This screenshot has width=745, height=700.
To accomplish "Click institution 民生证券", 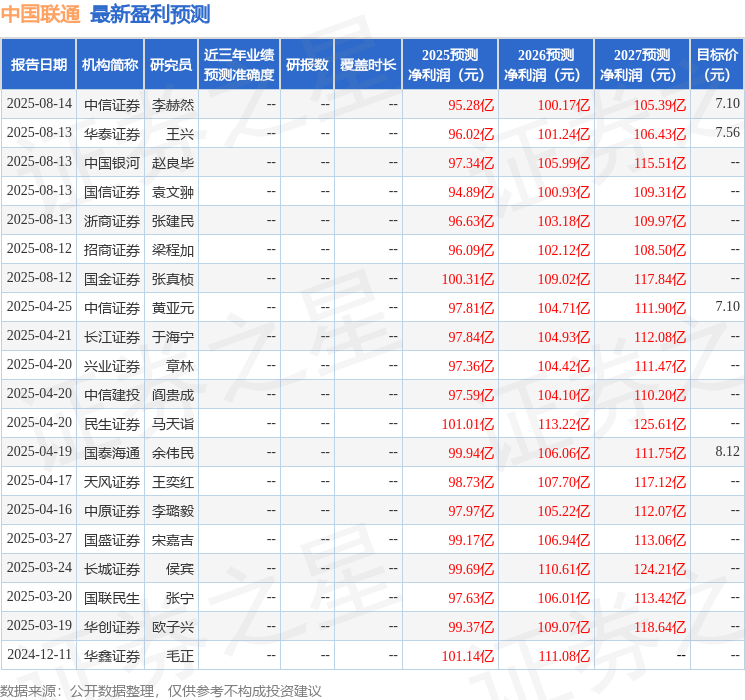I will point(112,424).
